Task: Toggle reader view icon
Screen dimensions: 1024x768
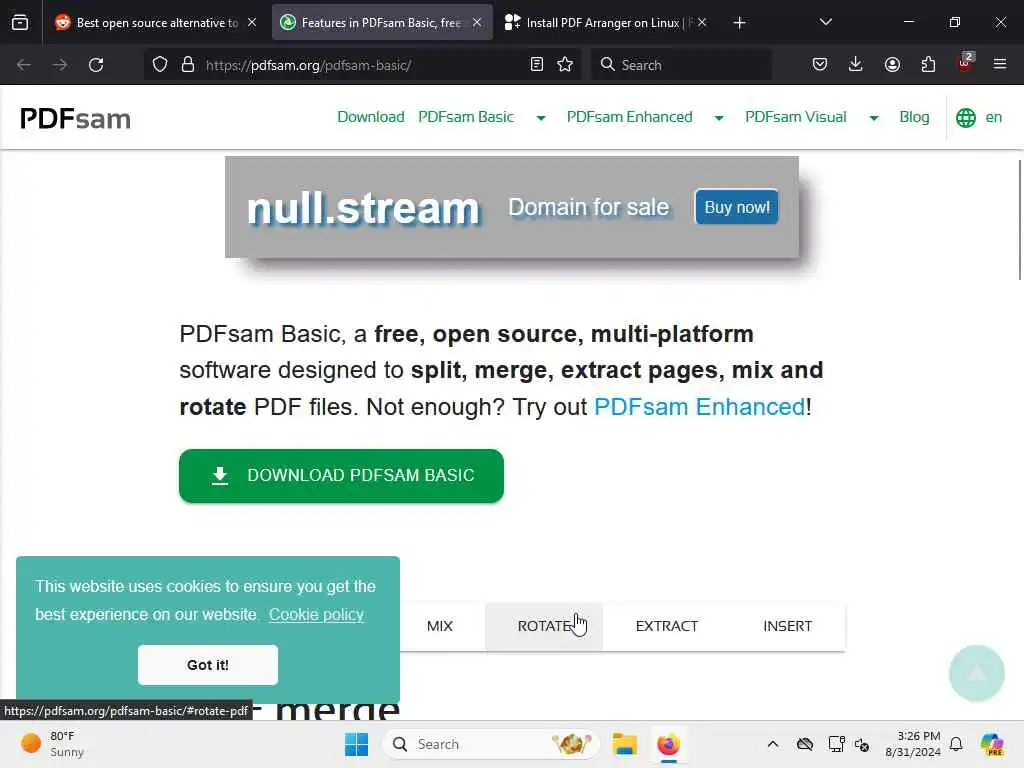Action: pos(537,65)
